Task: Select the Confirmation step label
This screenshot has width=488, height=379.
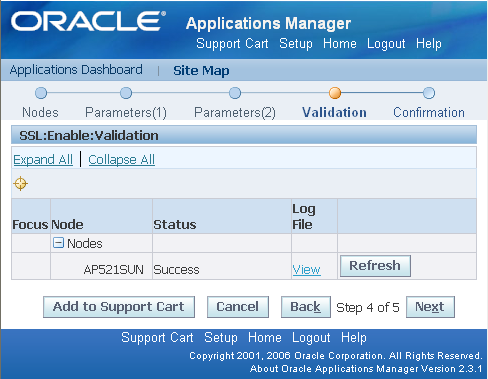Action: 429,112
